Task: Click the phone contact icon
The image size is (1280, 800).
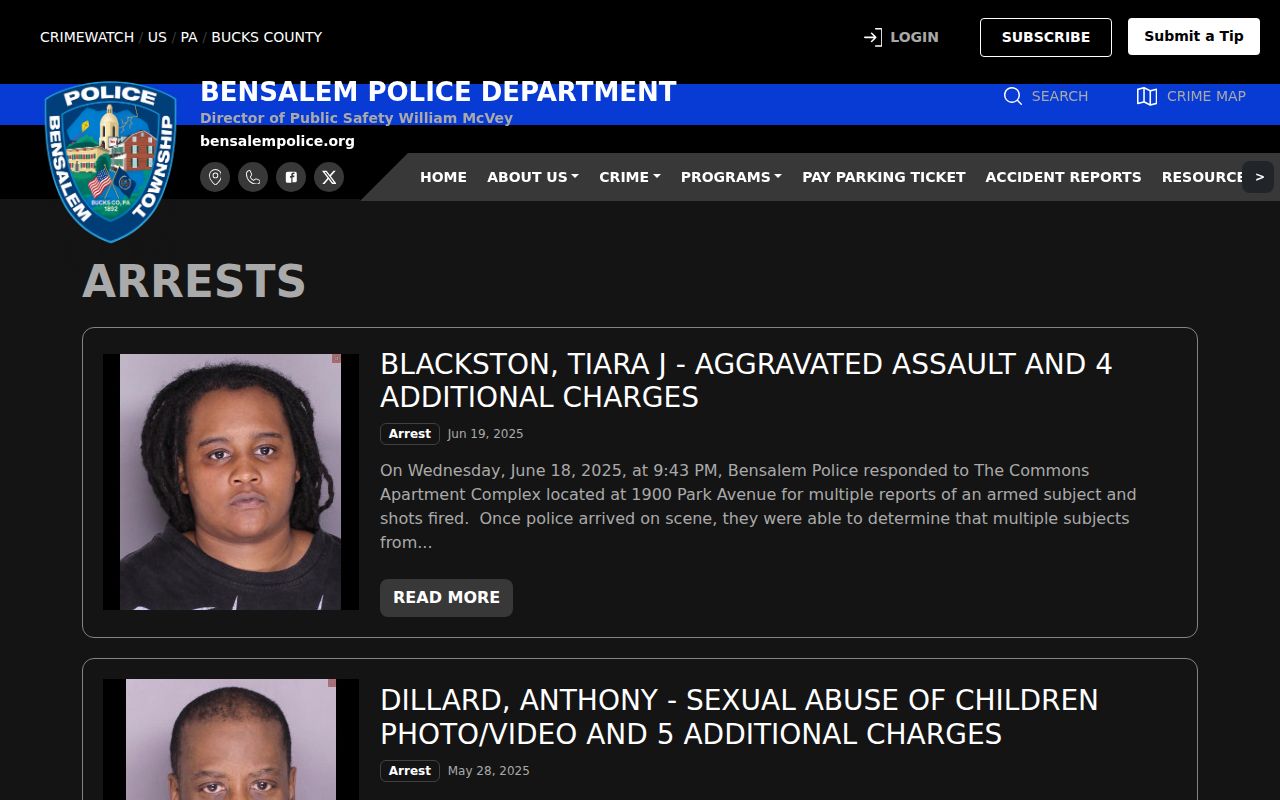Action: (253, 177)
